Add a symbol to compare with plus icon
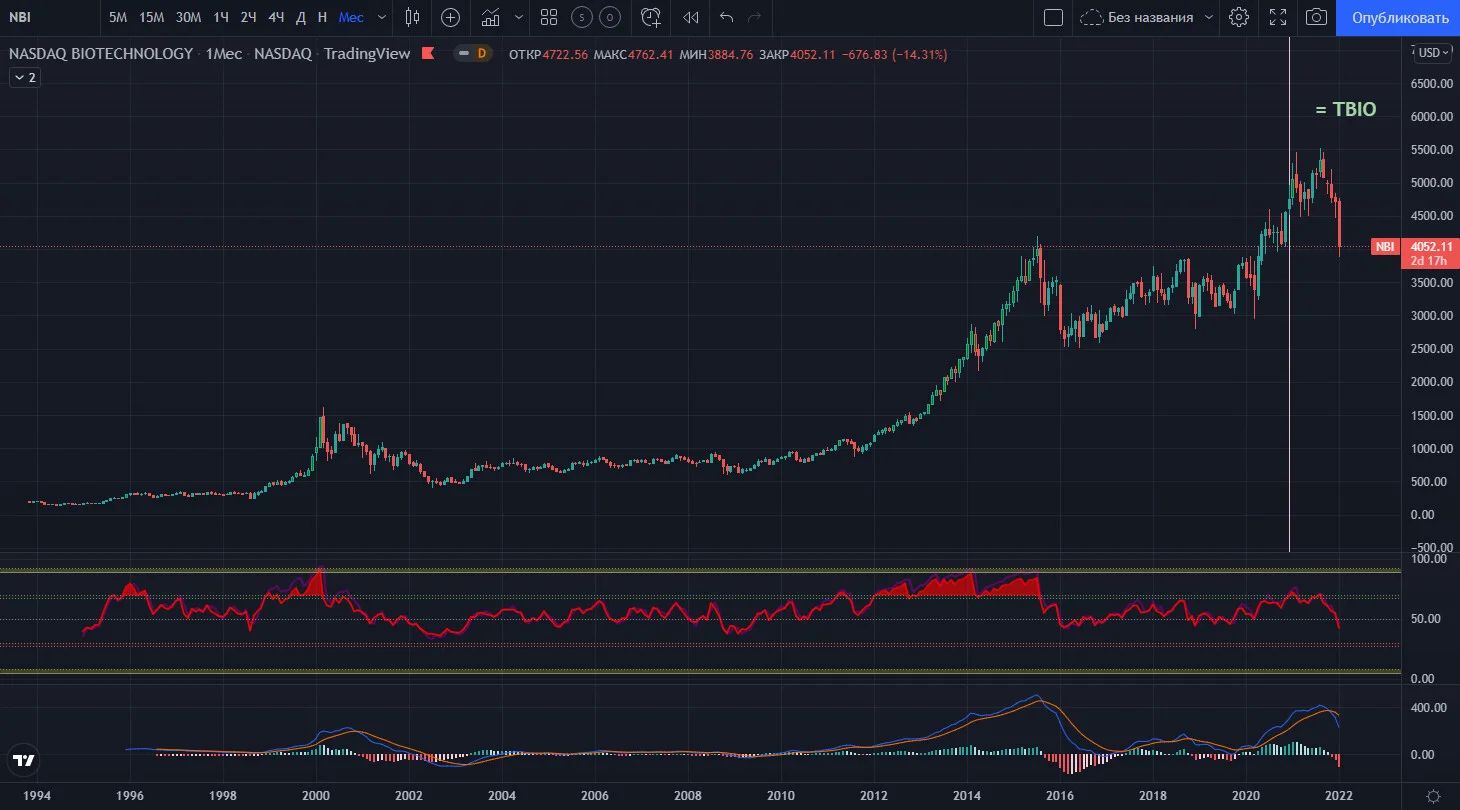The width and height of the screenshot is (1460, 810). [451, 17]
